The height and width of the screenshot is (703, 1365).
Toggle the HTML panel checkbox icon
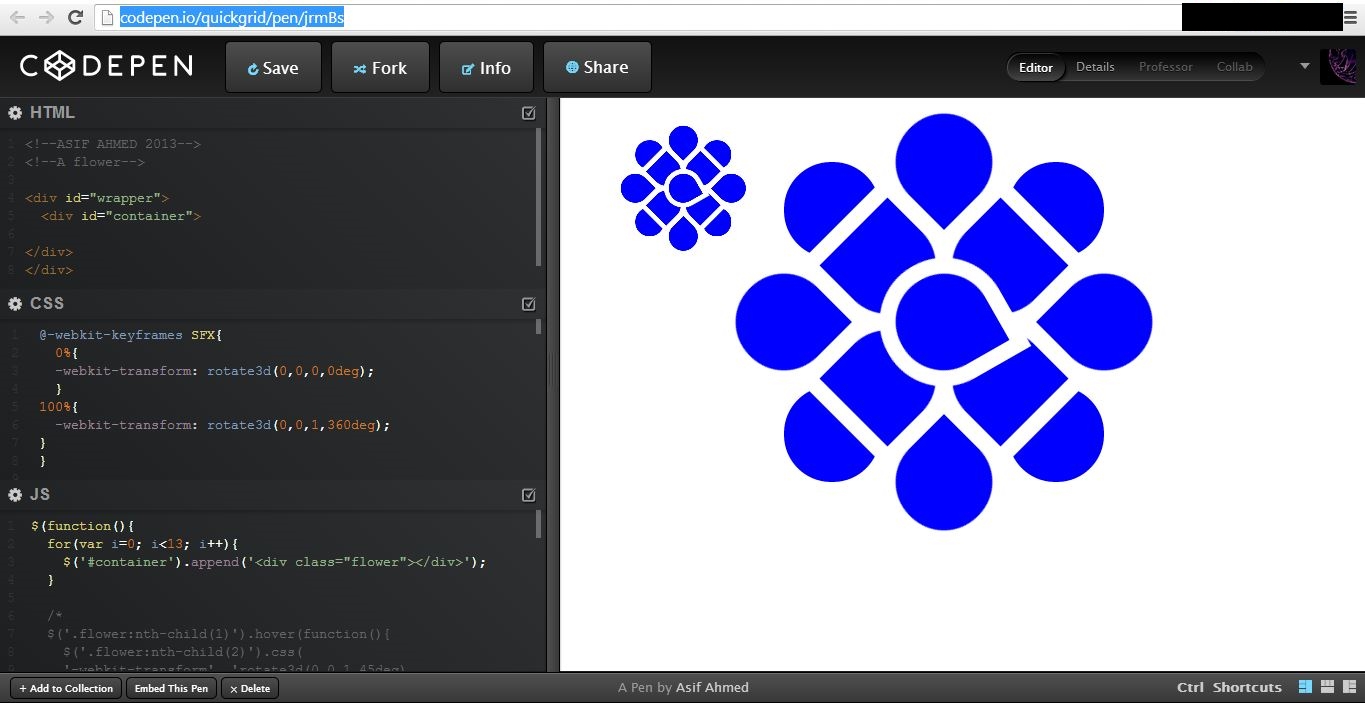point(529,113)
